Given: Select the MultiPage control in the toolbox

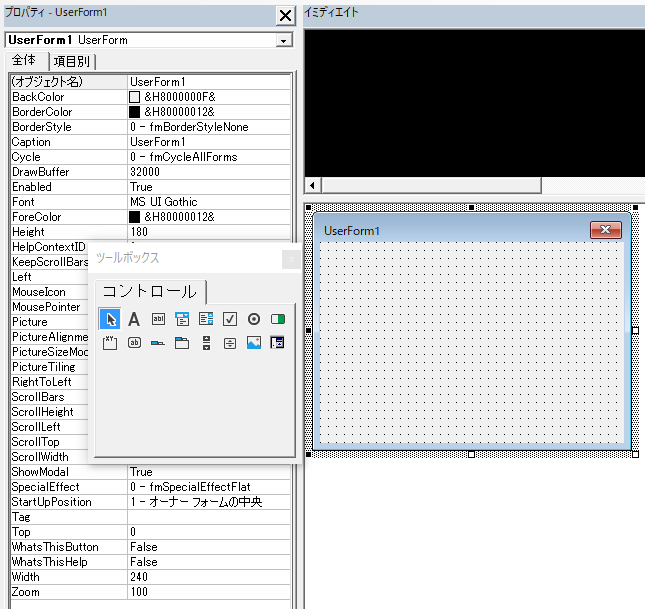Looking at the screenshot, I should [x=182, y=343].
